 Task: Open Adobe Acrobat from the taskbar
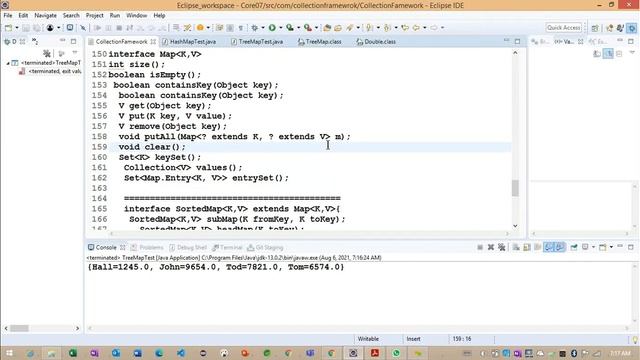tap(375, 353)
